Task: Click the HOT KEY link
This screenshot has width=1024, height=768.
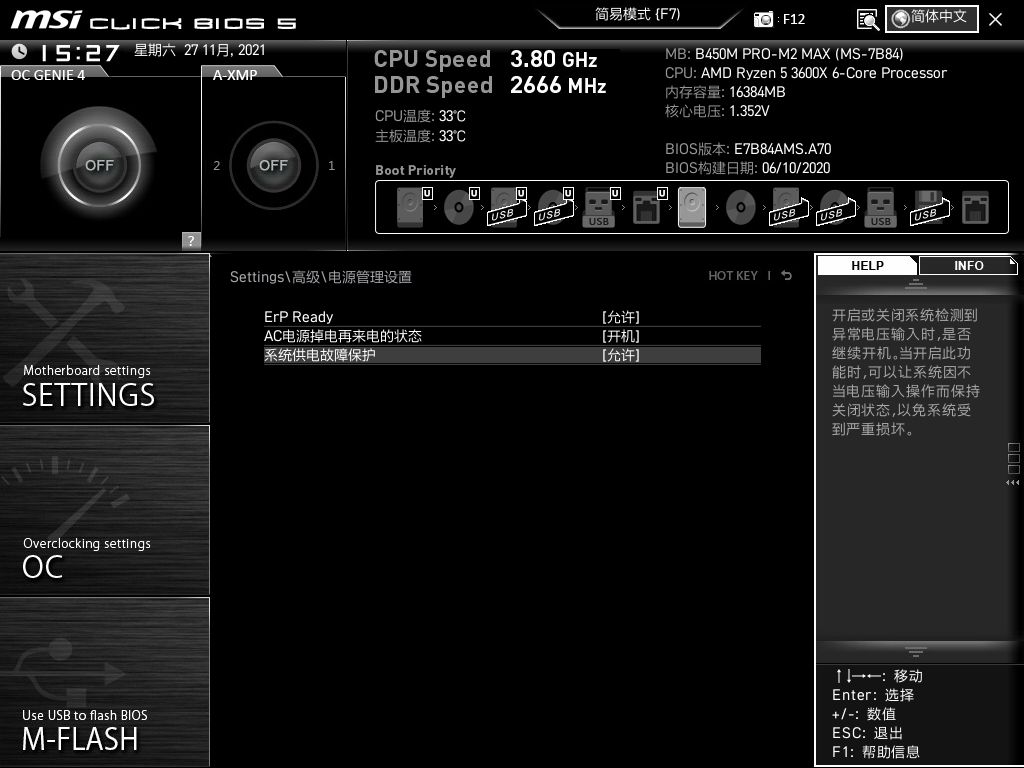Action: tap(733, 276)
